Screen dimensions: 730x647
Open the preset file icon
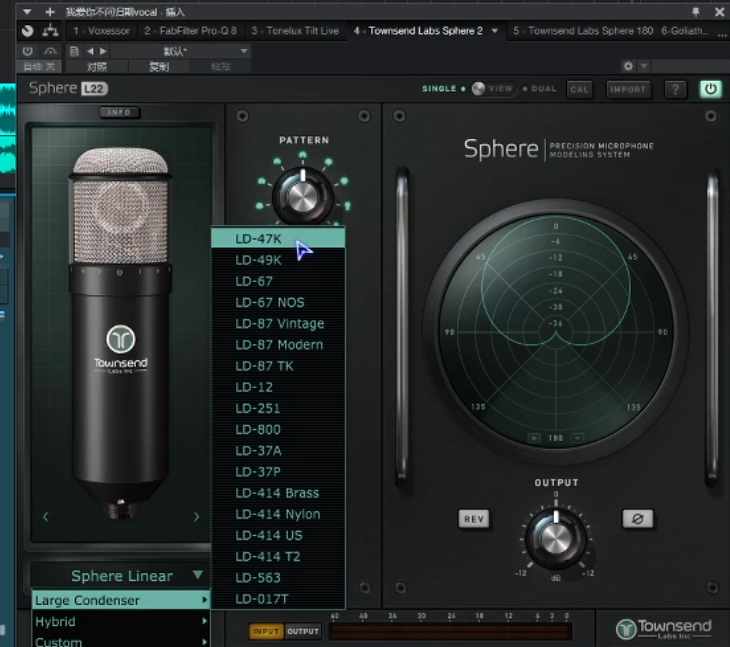click(x=74, y=51)
